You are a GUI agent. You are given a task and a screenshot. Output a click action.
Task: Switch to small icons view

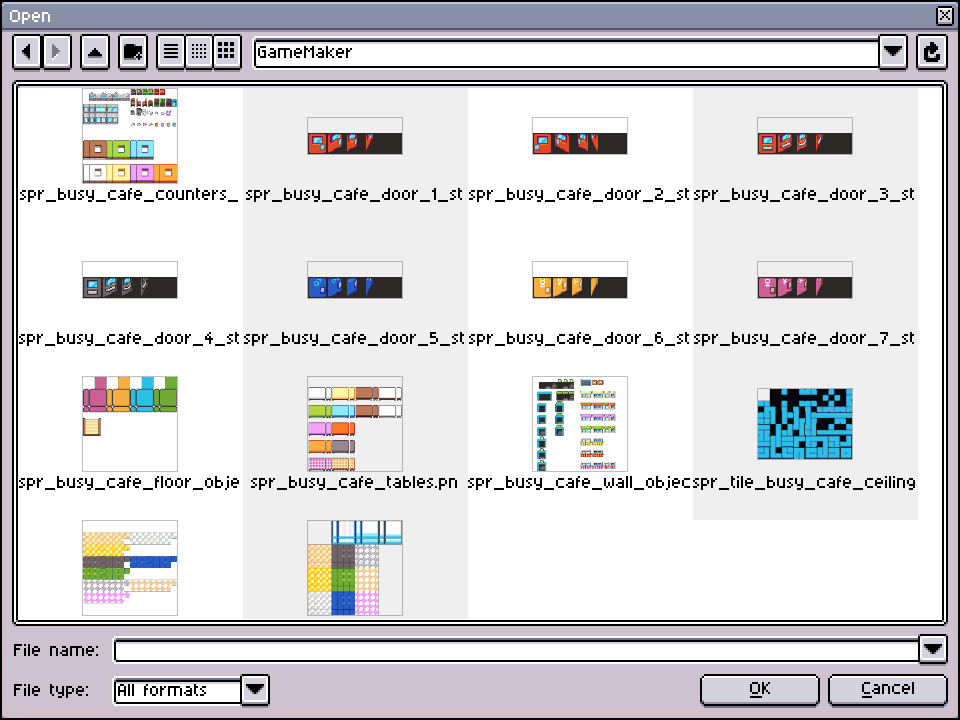(199, 52)
